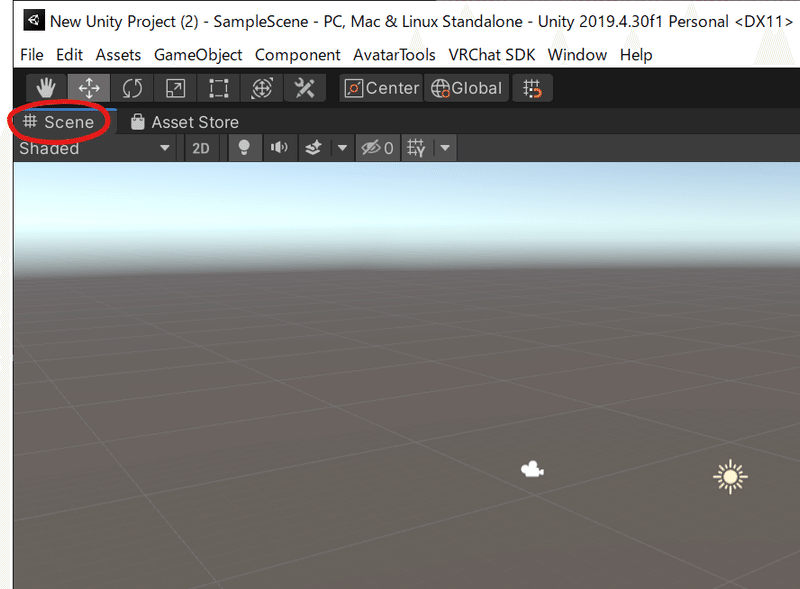
Task: Open the VRChat SDK menu
Action: 492,55
